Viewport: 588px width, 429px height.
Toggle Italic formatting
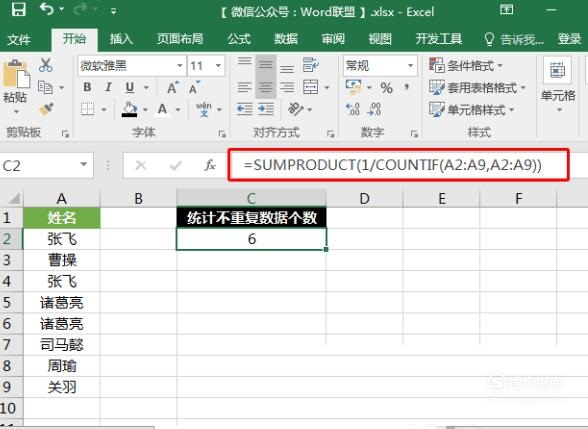(108, 87)
